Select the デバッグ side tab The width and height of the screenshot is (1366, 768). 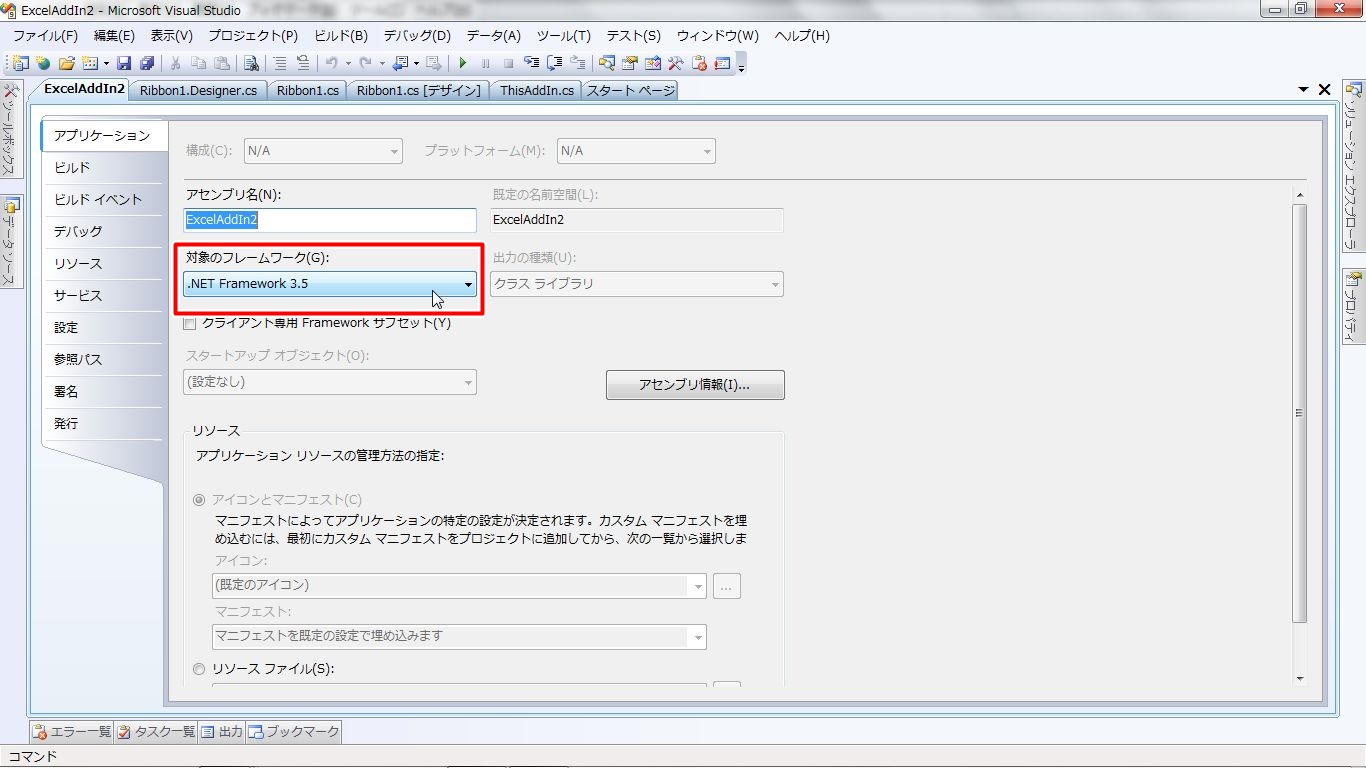(102, 232)
